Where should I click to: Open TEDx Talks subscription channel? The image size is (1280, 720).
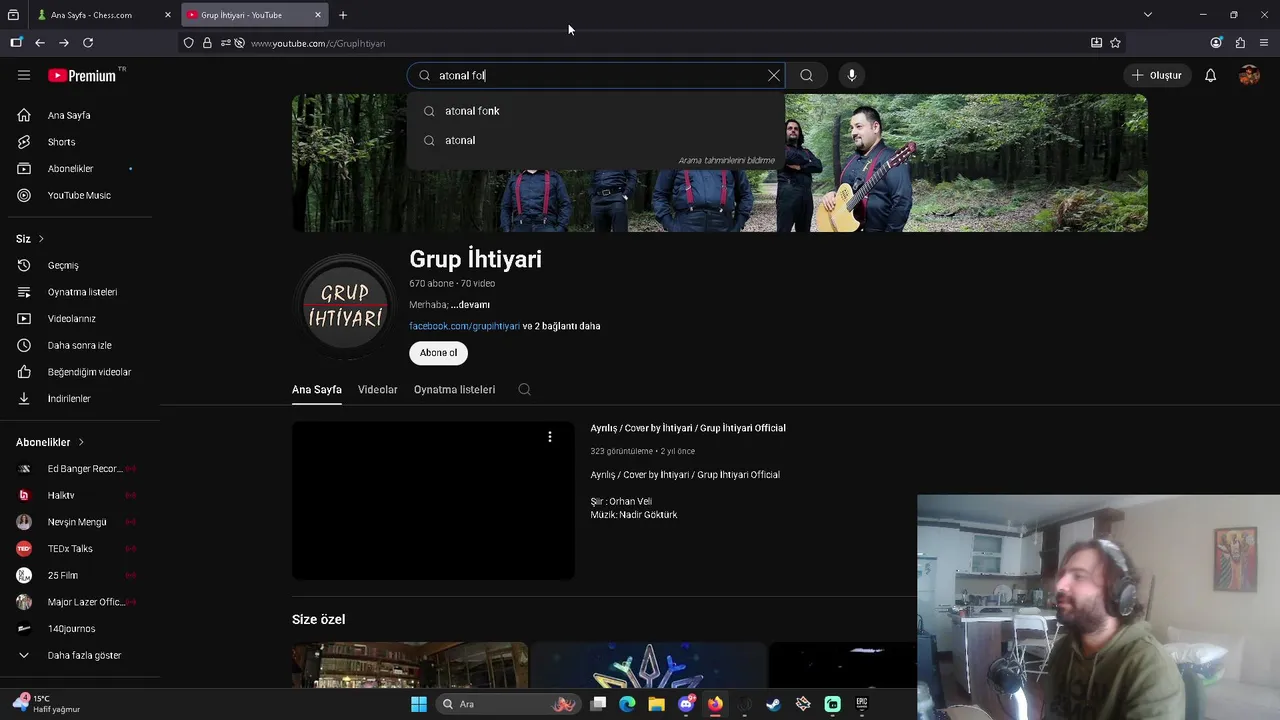coord(80,548)
